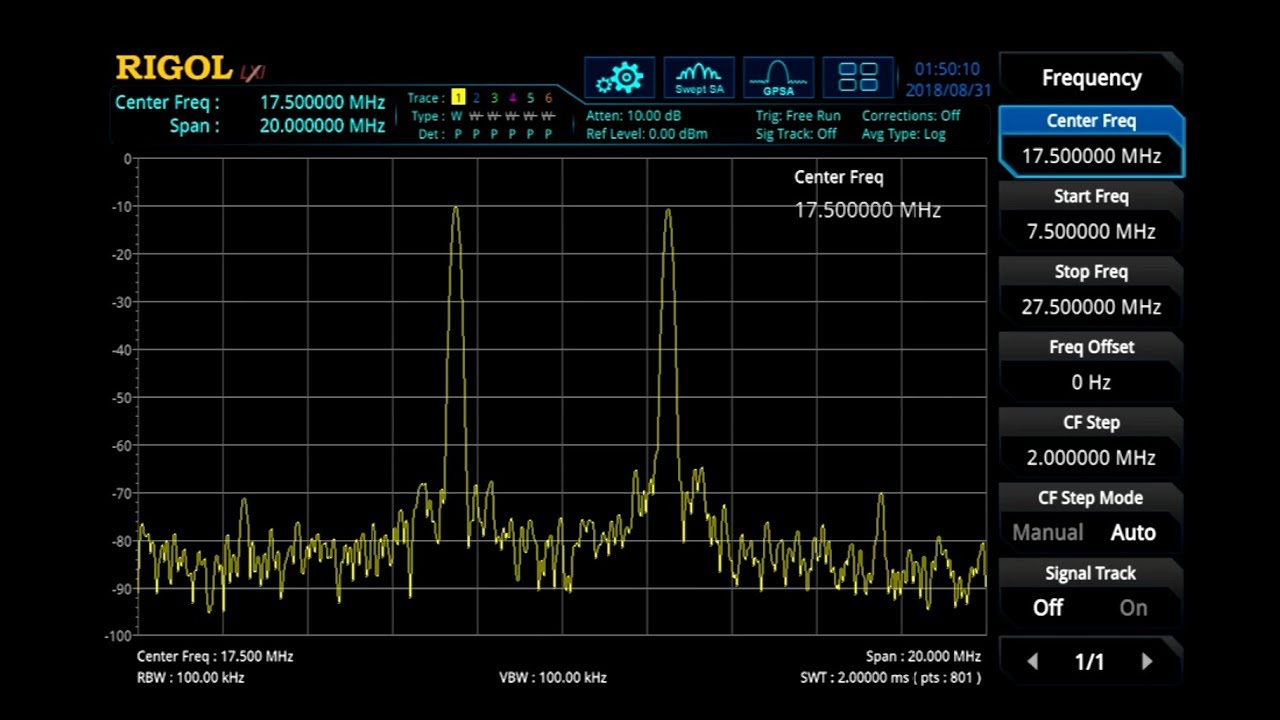Click the Avg Type: Log readout

point(903,134)
